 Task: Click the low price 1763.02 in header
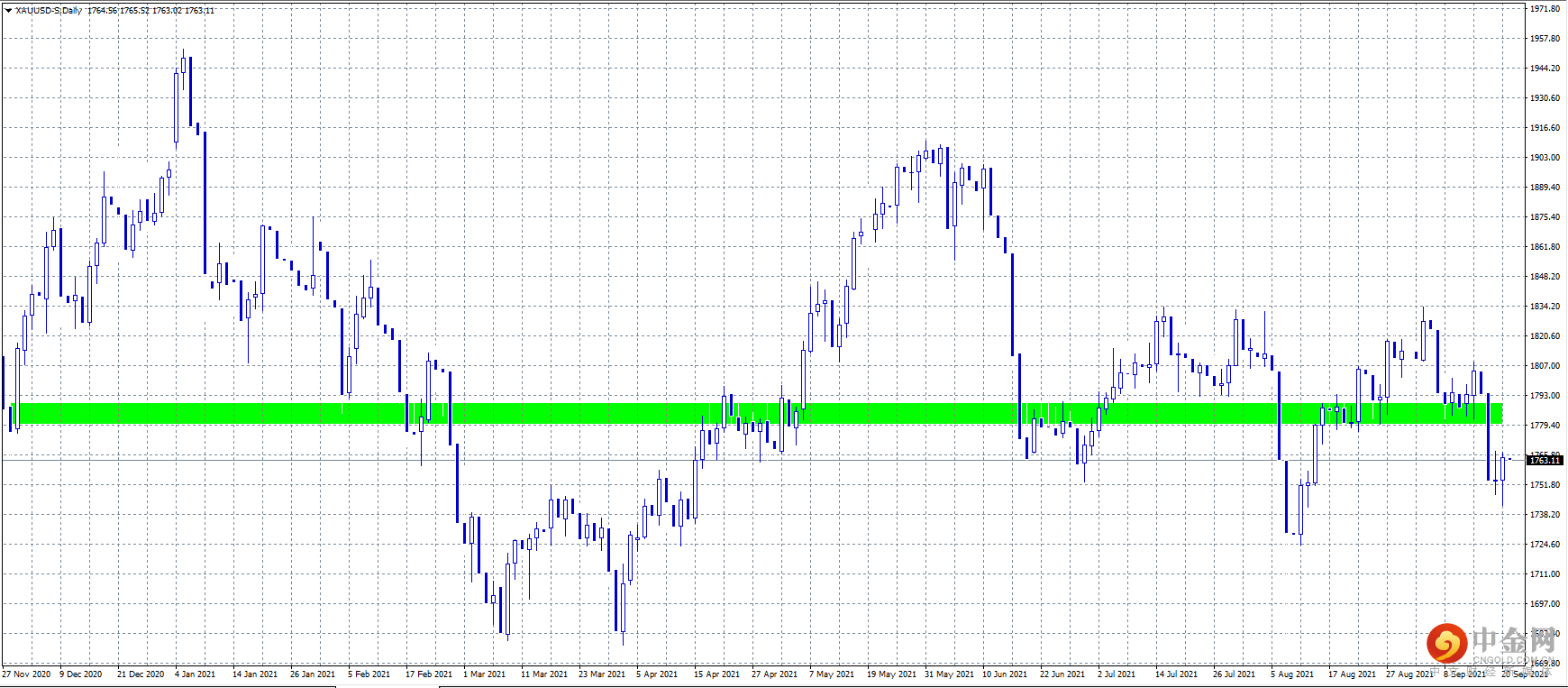pyautogui.click(x=168, y=11)
